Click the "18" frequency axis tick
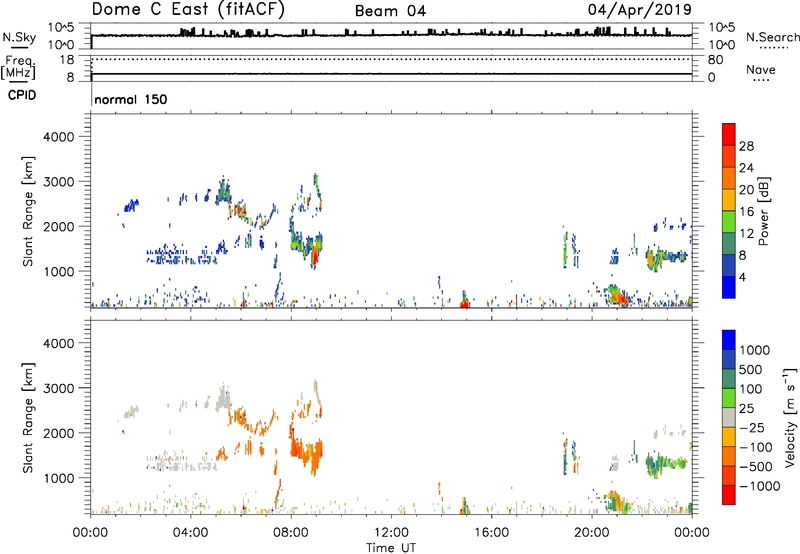The height and width of the screenshot is (554, 800). tap(67, 60)
